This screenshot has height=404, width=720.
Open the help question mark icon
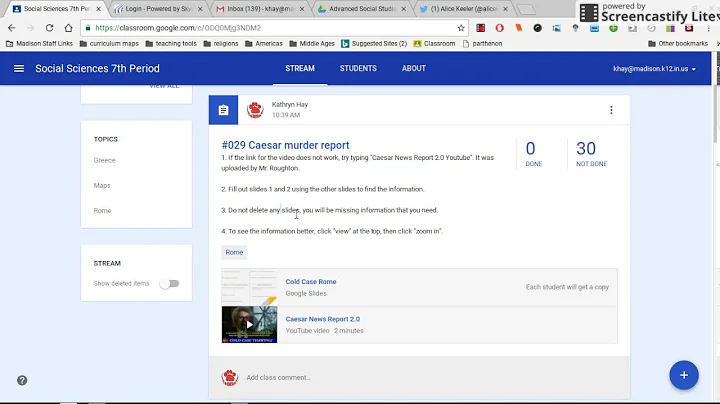22,380
